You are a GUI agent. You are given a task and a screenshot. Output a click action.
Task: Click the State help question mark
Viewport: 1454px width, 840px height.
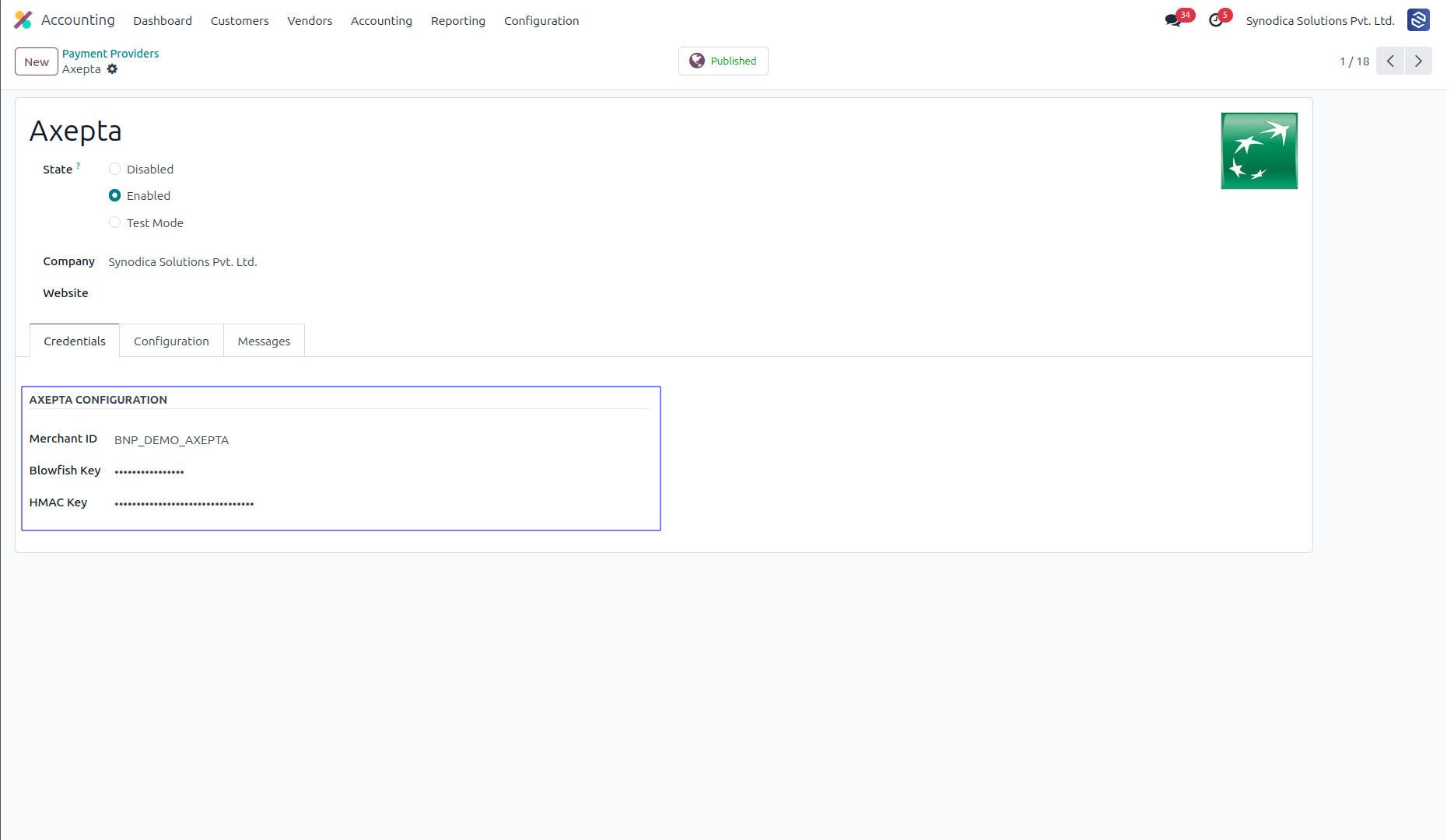[78, 166]
